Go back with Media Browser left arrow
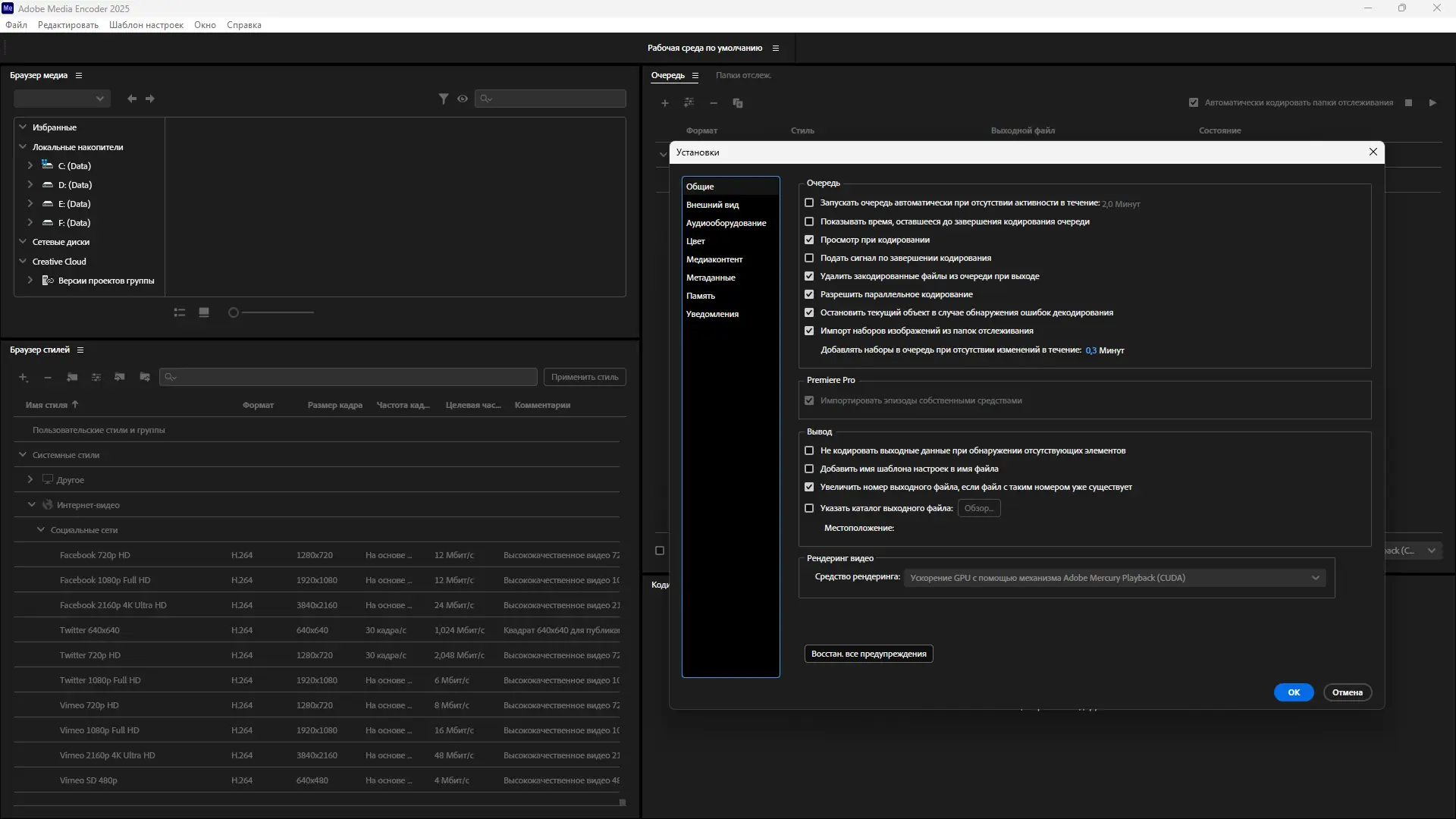Image resolution: width=1456 pixels, height=819 pixels. click(132, 99)
